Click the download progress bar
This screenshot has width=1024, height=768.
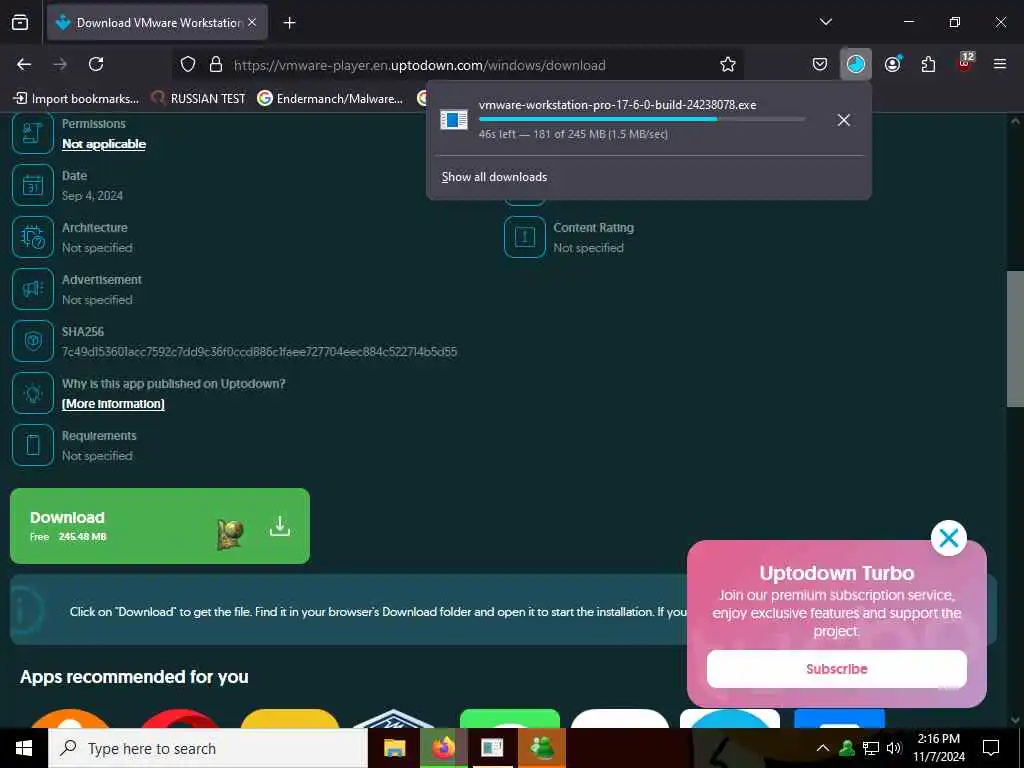641,119
